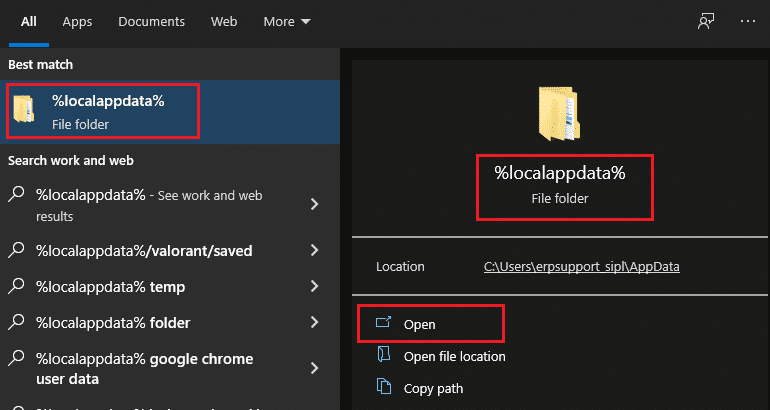Click the Copy path icon
The image size is (770, 410).
(384, 387)
